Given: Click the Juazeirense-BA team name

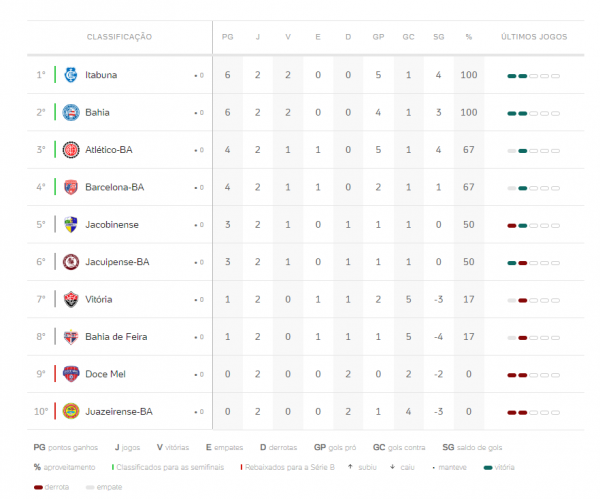Looking at the screenshot, I should (x=119, y=412).
